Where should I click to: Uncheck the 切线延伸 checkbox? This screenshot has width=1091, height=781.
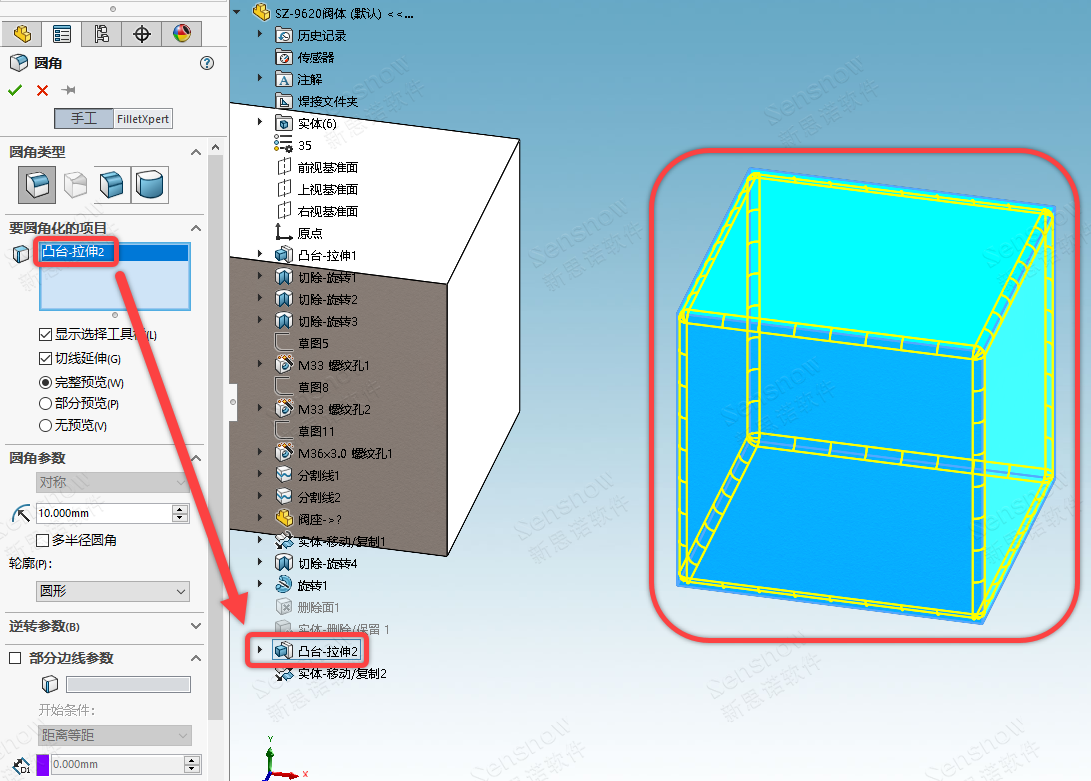(x=45, y=359)
